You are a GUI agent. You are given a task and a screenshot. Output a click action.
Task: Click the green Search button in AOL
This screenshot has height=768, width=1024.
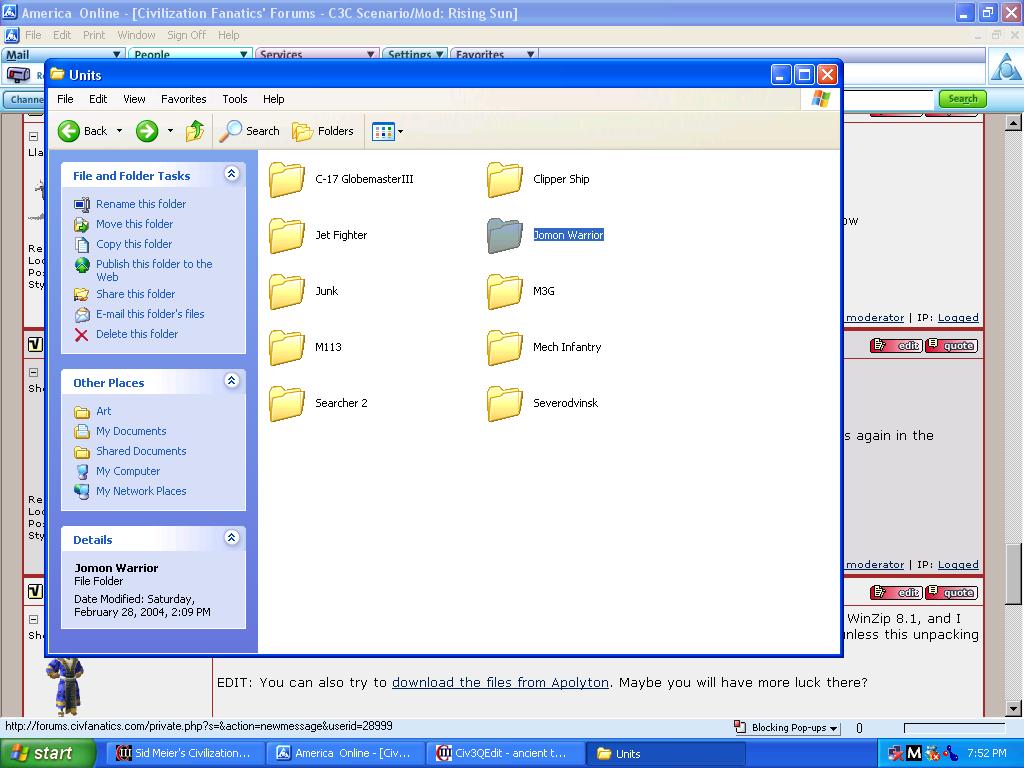(x=963, y=99)
